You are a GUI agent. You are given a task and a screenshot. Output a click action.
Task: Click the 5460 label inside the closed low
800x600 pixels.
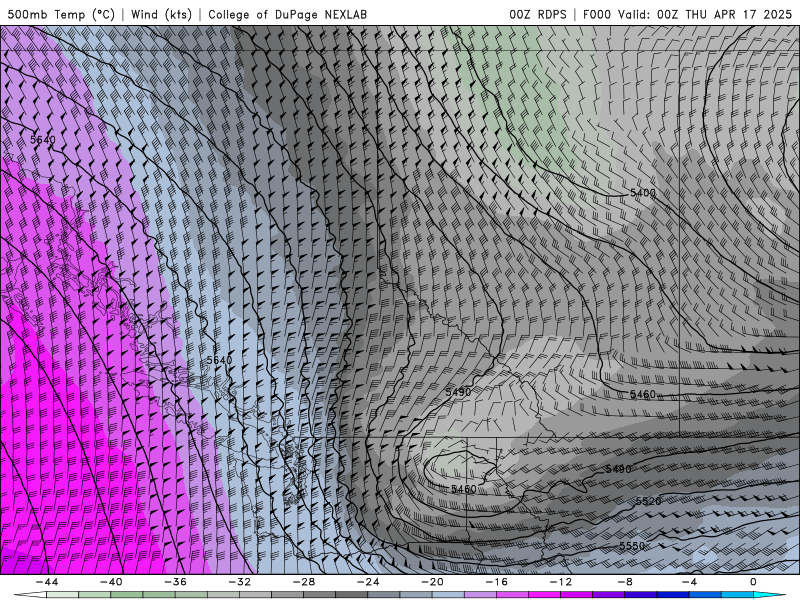(x=463, y=489)
